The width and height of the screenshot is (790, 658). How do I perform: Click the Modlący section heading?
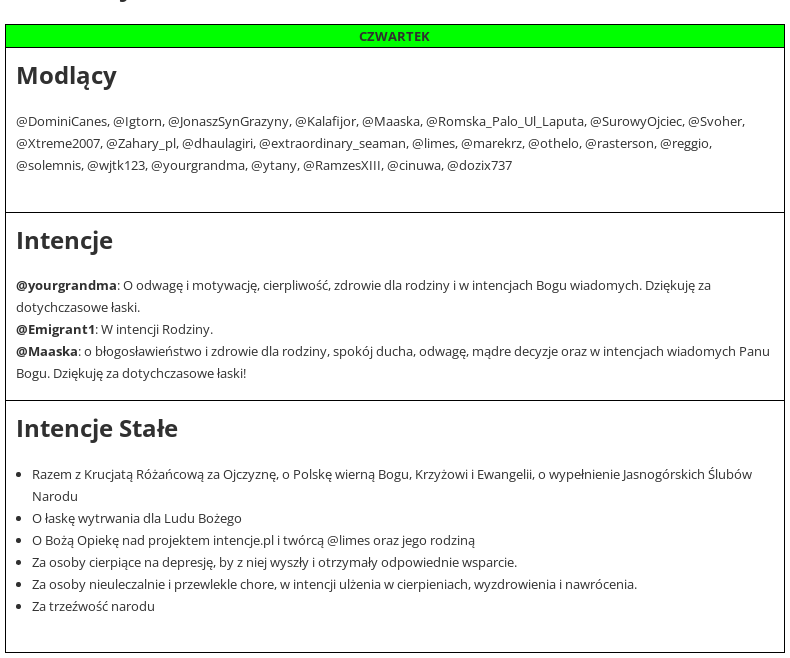(x=66, y=76)
